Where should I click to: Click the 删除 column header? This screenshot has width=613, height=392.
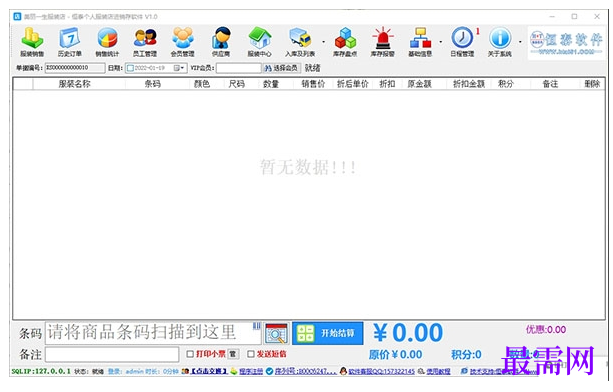click(x=592, y=84)
